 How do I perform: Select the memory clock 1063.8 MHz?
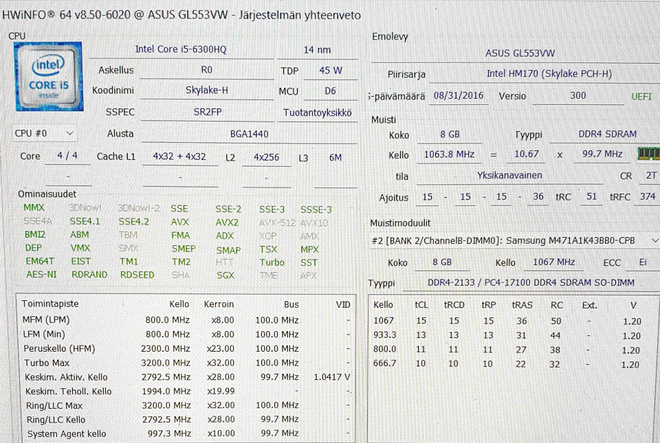pyautogui.click(x=449, y=155)
